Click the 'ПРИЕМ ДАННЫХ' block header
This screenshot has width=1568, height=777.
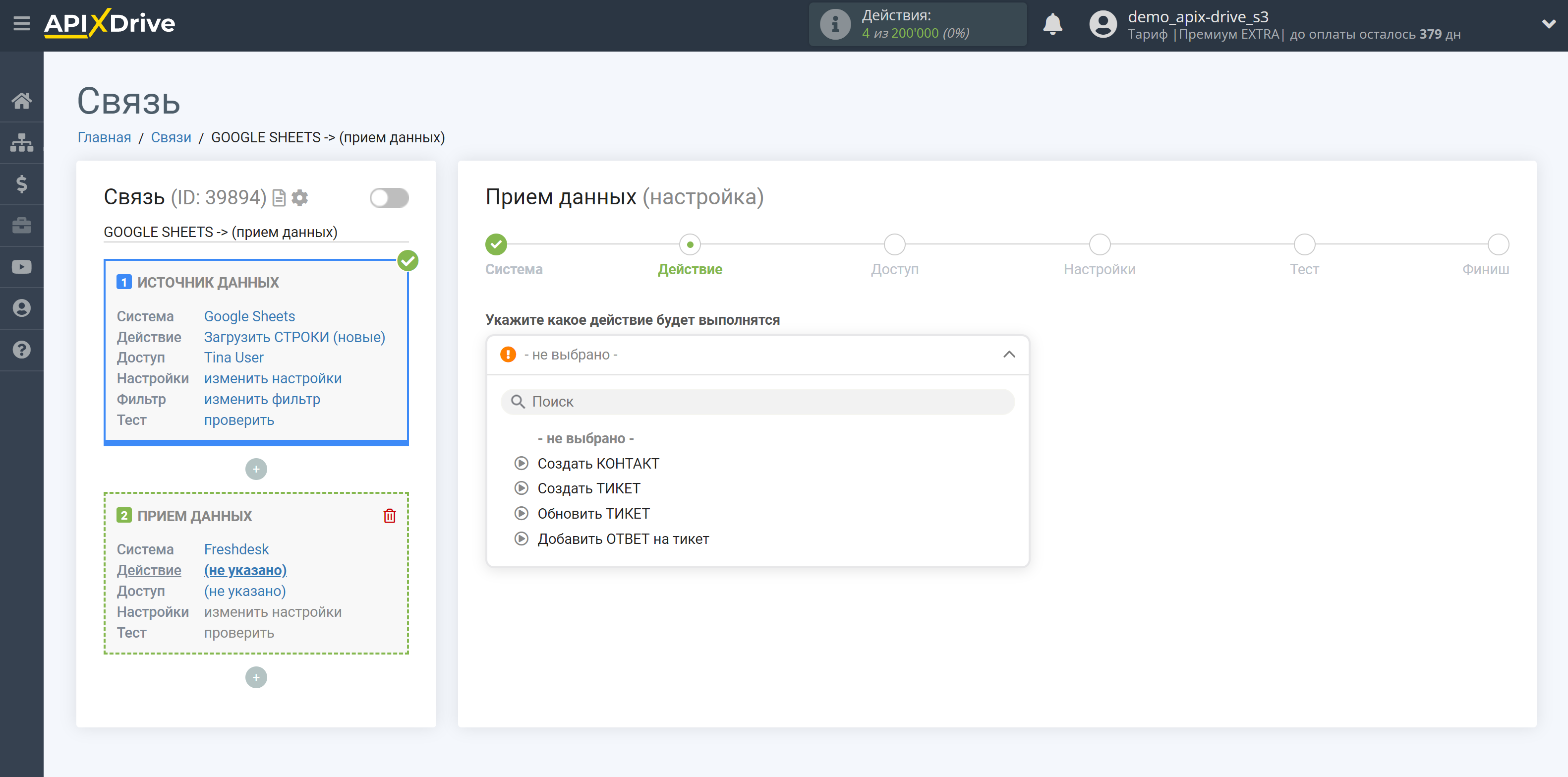pyautogui.click(x=194, y=516)
